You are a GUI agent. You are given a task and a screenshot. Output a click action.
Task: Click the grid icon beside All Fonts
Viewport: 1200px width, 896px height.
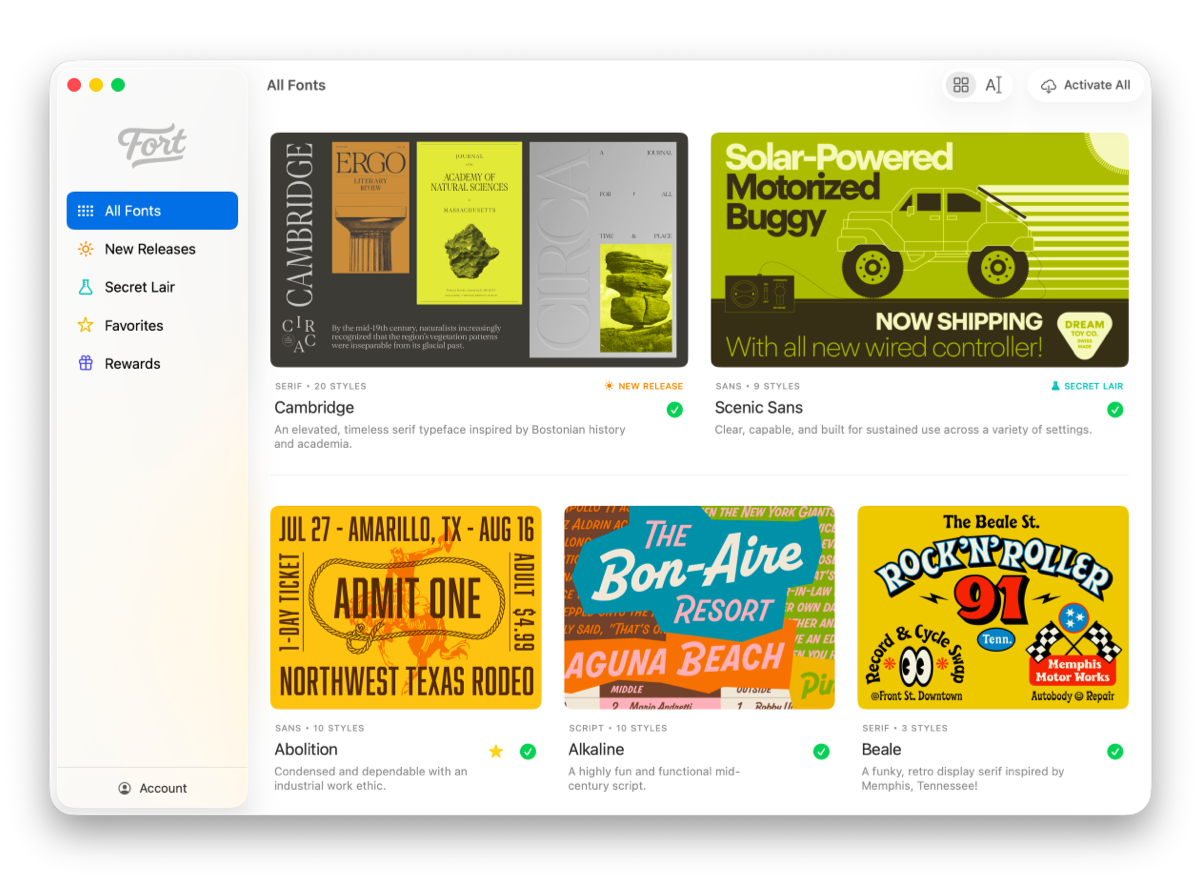coord(85,210)
